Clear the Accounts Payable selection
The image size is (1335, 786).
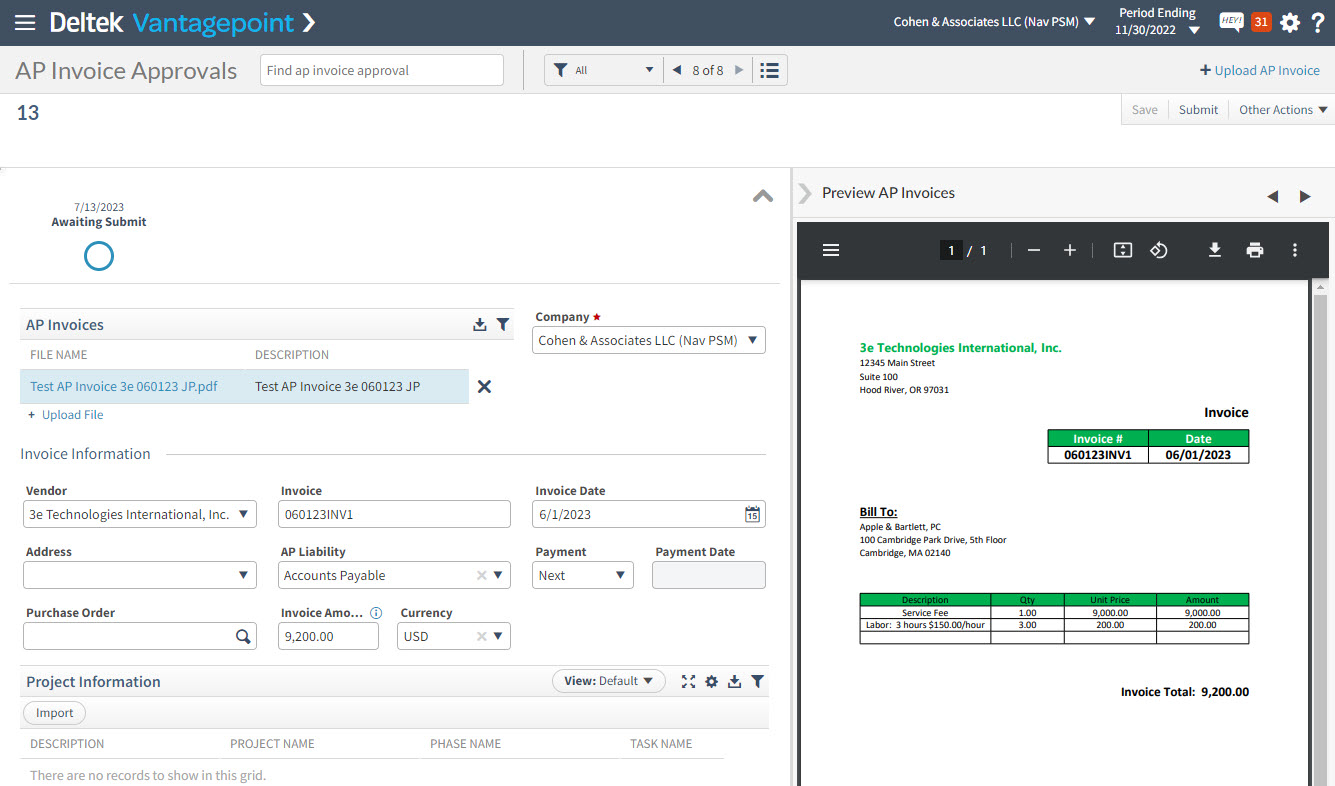(481, 575)
